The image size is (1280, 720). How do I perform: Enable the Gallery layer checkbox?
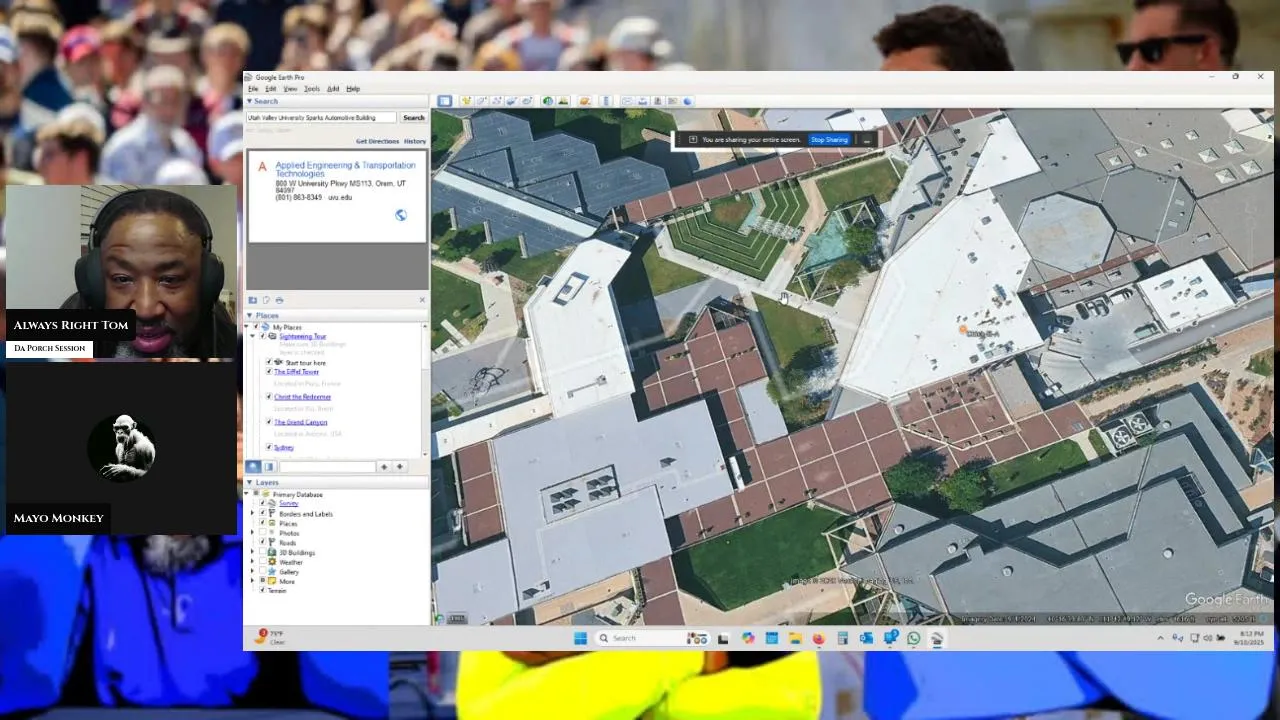coord(263,572)
